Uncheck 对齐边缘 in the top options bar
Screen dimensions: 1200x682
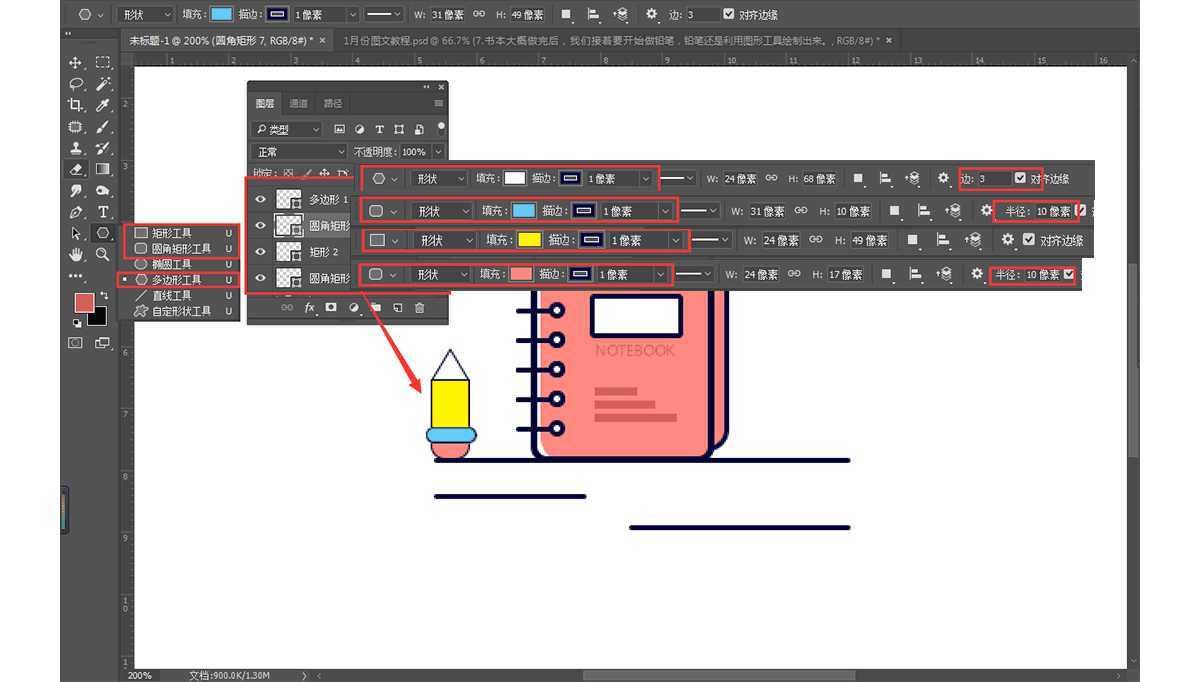click(729, 15)
